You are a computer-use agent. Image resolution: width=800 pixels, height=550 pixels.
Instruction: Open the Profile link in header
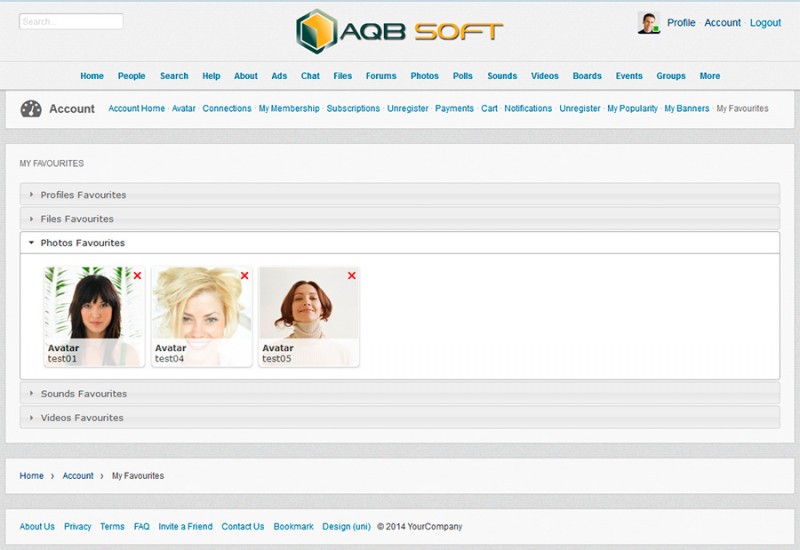681,22
